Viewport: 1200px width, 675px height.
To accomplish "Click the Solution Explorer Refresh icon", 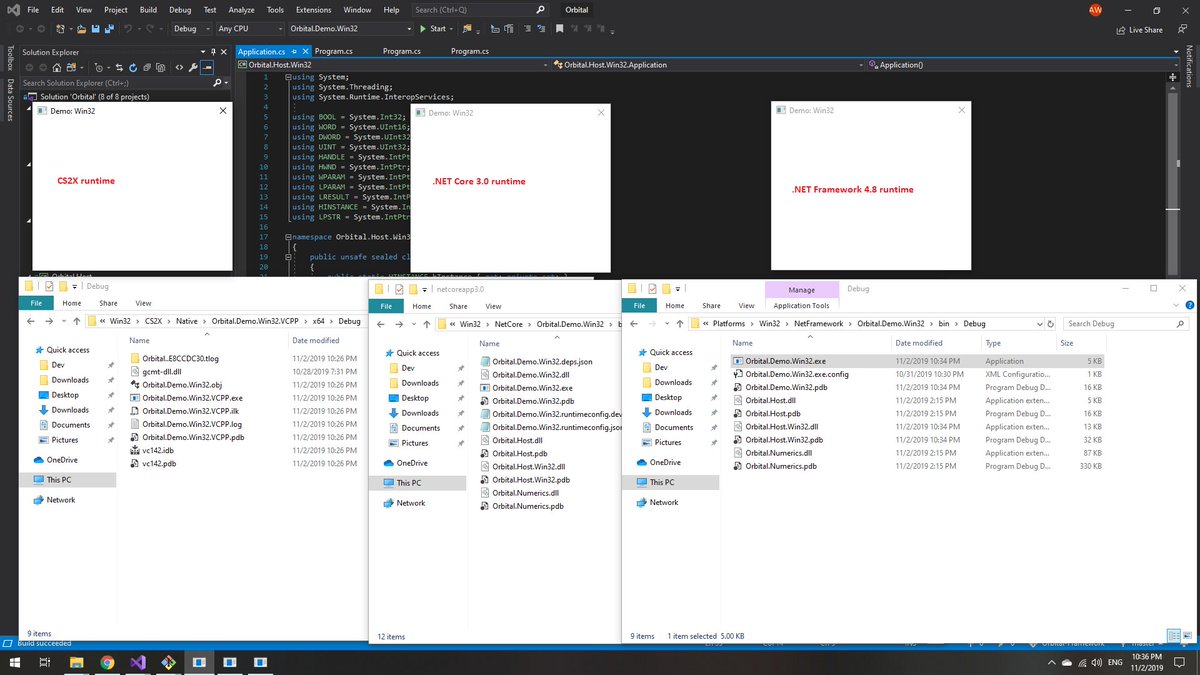I will [x=133, y=68].
